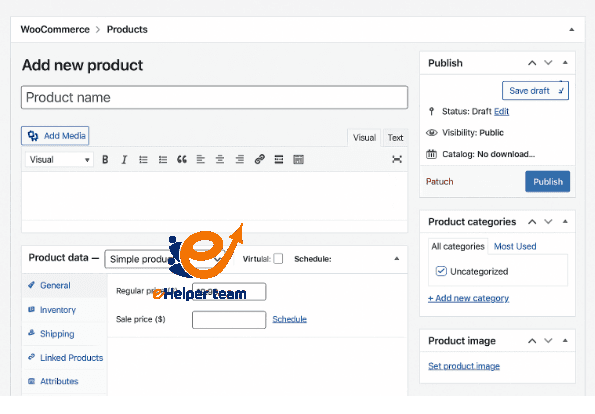Insert Read More tag icon
The image size is (595, 414).
click(279, 159)
